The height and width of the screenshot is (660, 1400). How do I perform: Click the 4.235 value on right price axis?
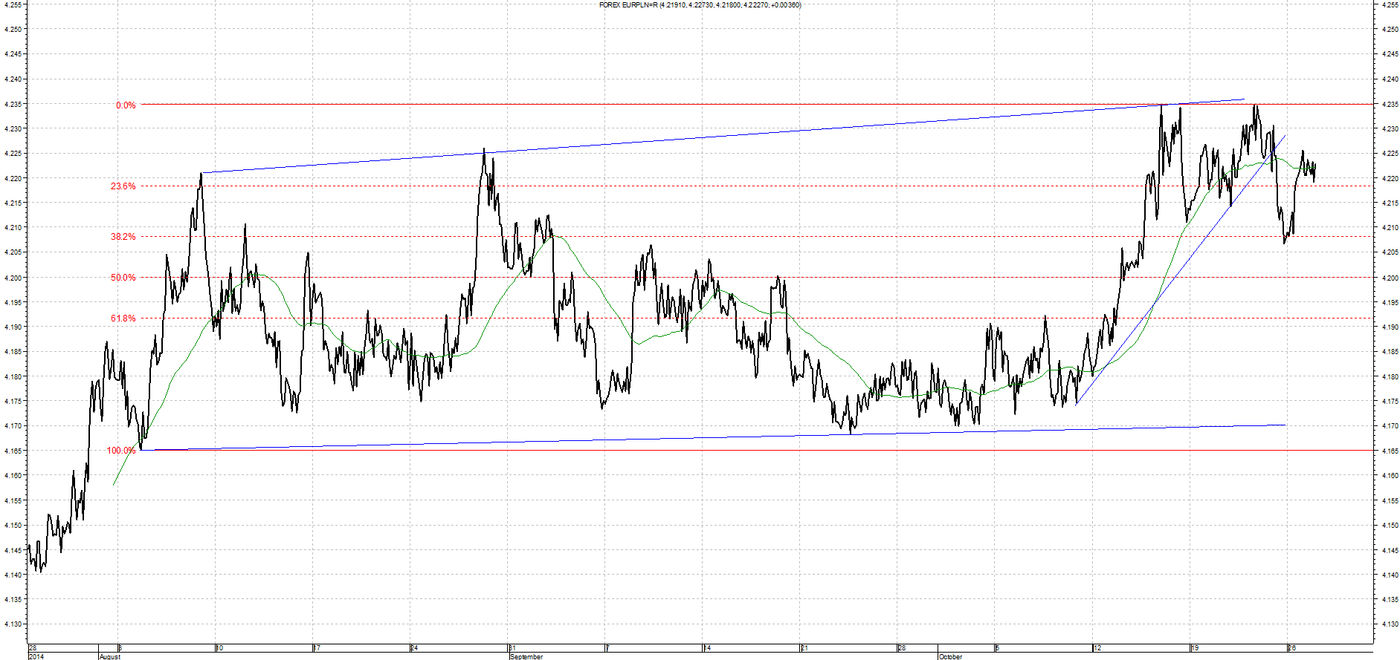coord(1388,104)
